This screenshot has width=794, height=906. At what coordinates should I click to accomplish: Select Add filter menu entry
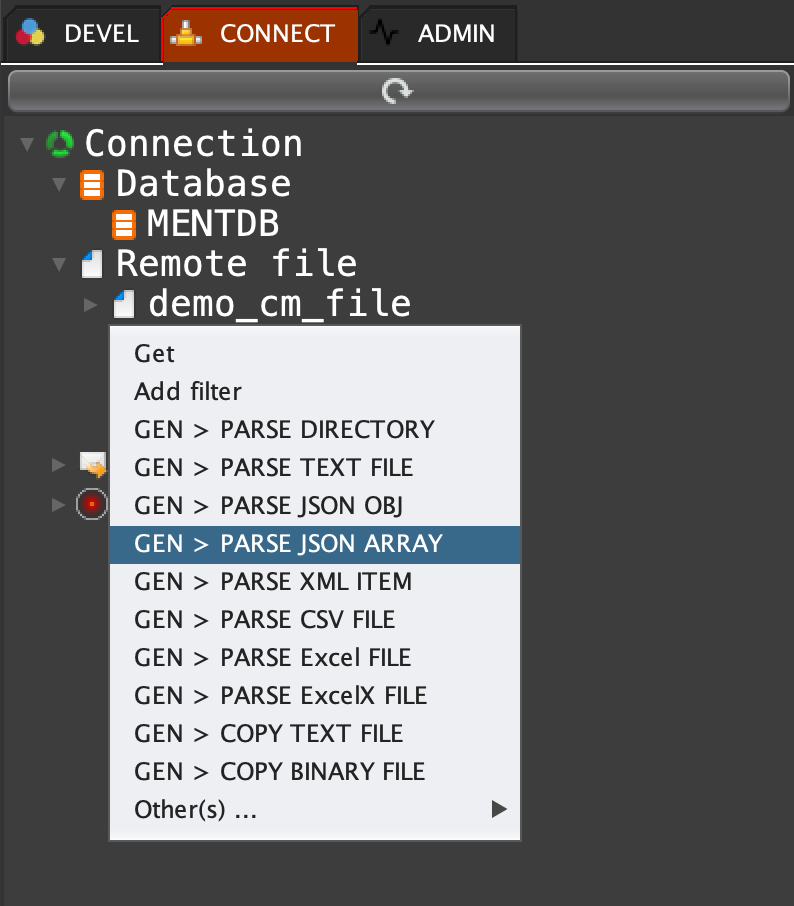188,392
